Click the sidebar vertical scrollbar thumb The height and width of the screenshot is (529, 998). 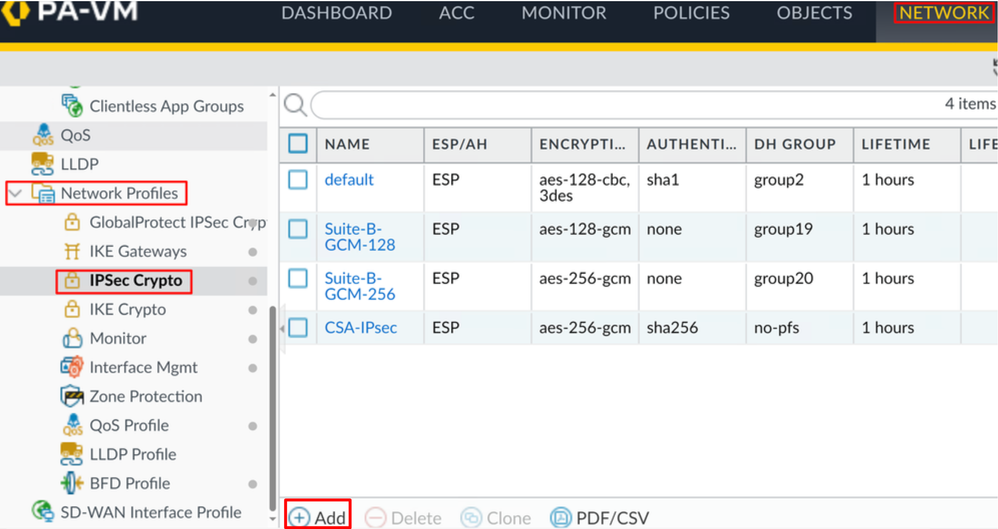pyautogui.click(x=273, y=407)
